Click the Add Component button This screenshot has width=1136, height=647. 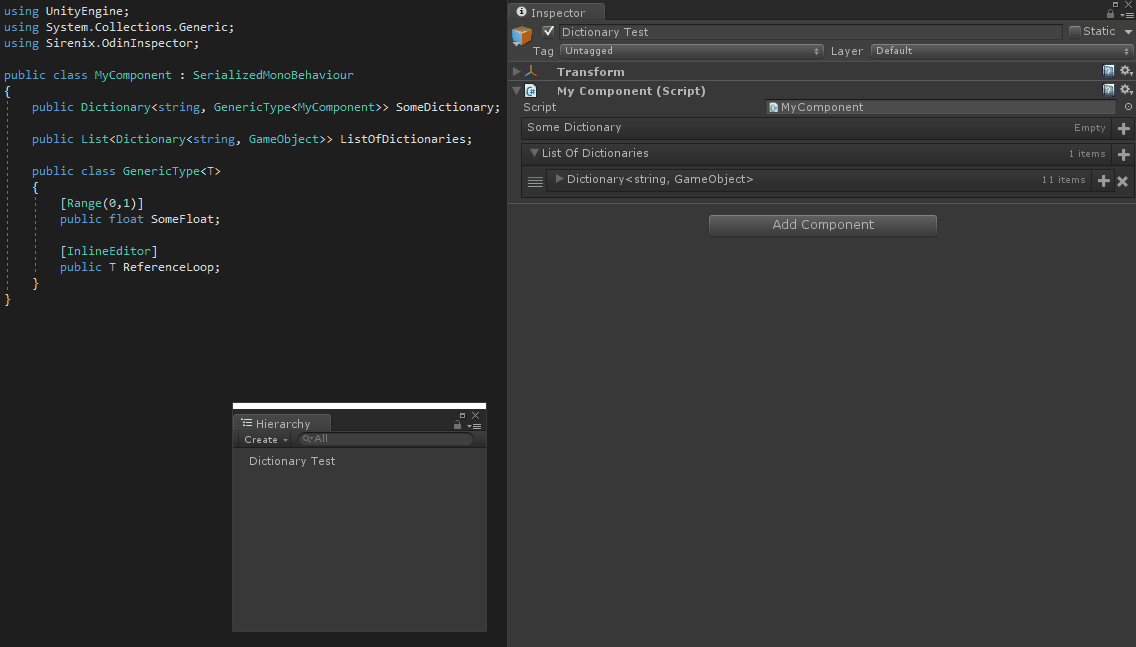(822, 225)
